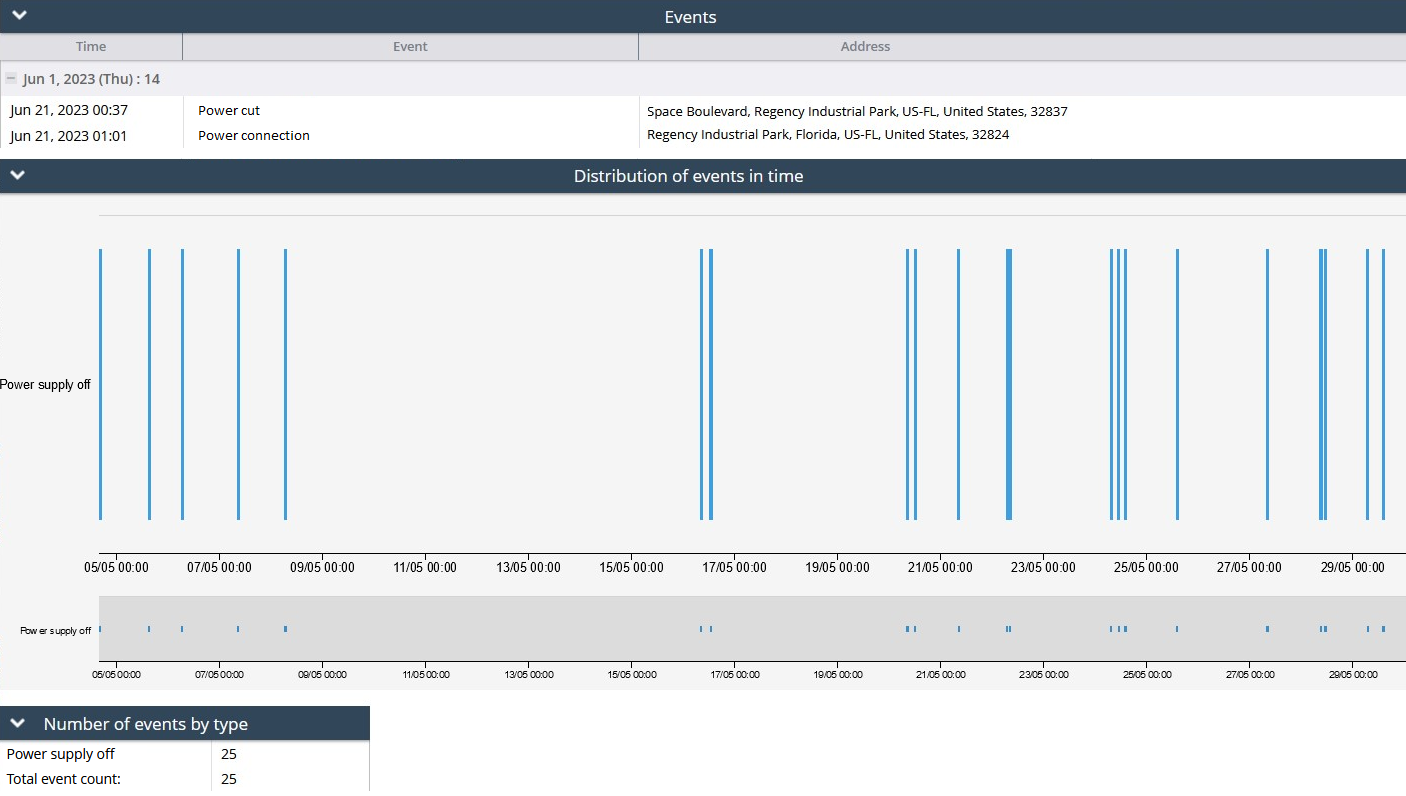Screen dimensions: 1406x796
Task: Open the Regency Industrial Park, Florida address
Action: tap(828, 135)
